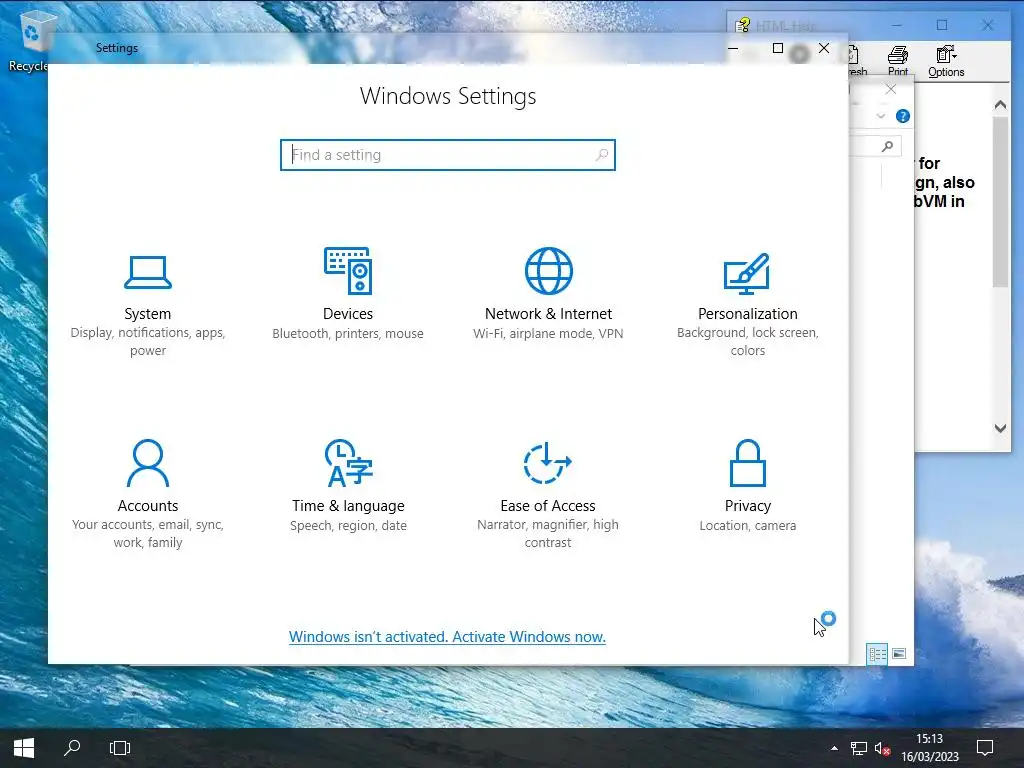
Task: Click Print in the HTML Help toolbar
Action: point(898,61)
